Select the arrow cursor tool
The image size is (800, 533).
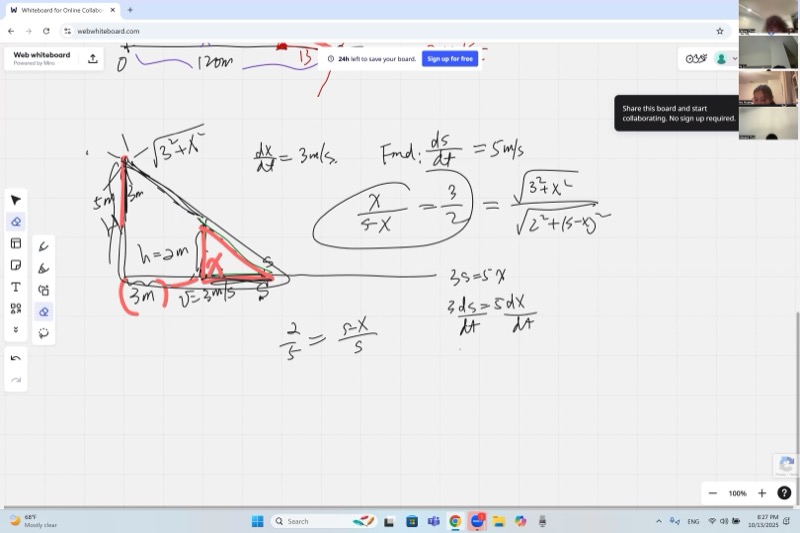pyautogui.click(x=16, y=200)
